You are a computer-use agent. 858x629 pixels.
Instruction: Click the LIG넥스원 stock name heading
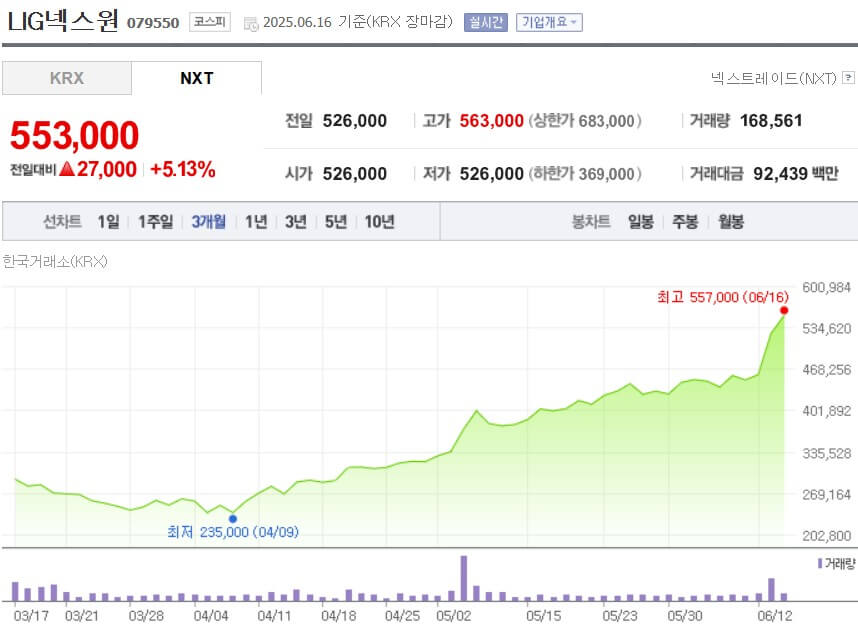(x=63, y=21)
